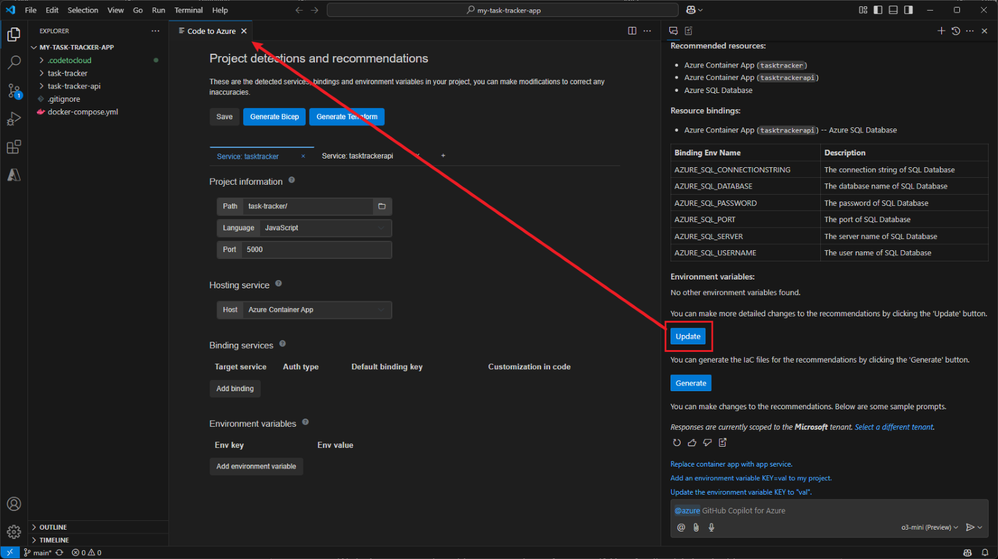Image resolution: width=998 pixels, height=559 pixels.
Task: Open the Help menu
Action: (x=220, y=10)
